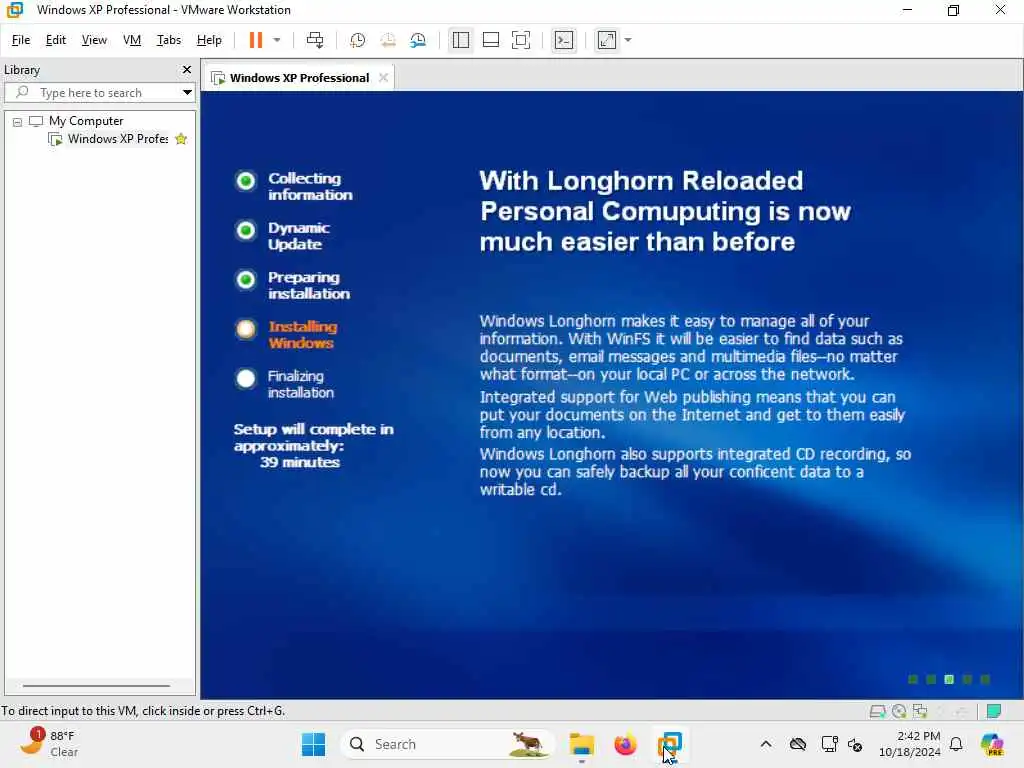The width and height of the screenshot is (1024, 768).
Task: Toggle the favorite star on Windows XP
Action: tap(182, 139)
